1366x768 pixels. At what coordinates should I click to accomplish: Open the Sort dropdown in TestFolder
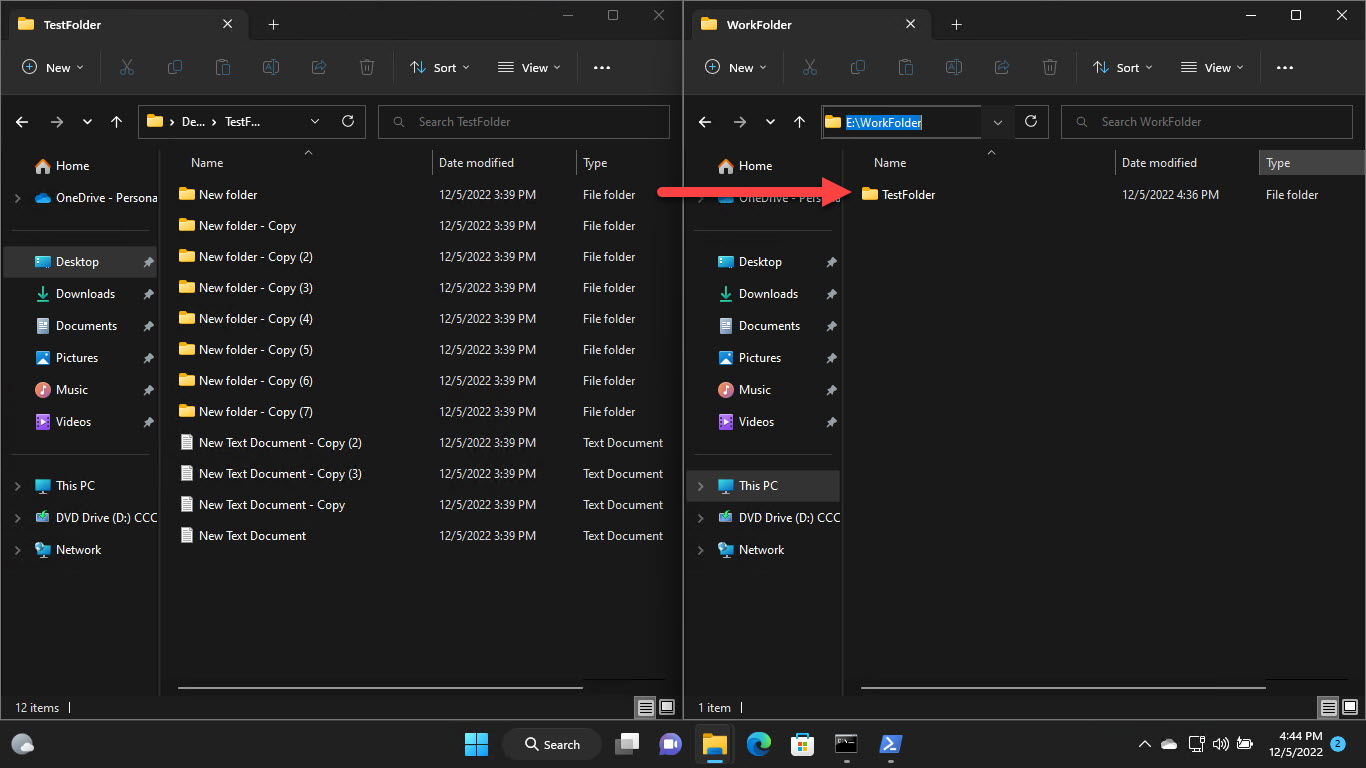(440, 67)
